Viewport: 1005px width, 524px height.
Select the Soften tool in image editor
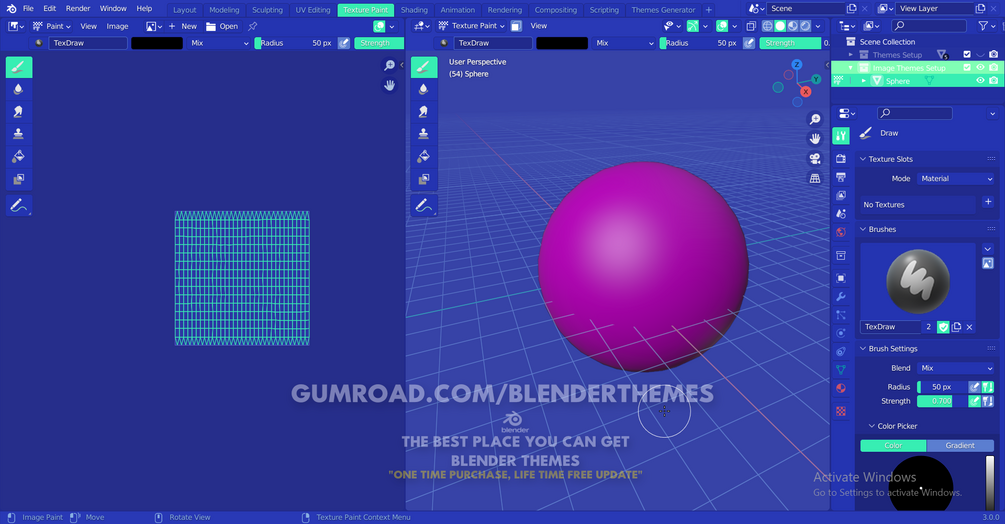pos(19,89)
